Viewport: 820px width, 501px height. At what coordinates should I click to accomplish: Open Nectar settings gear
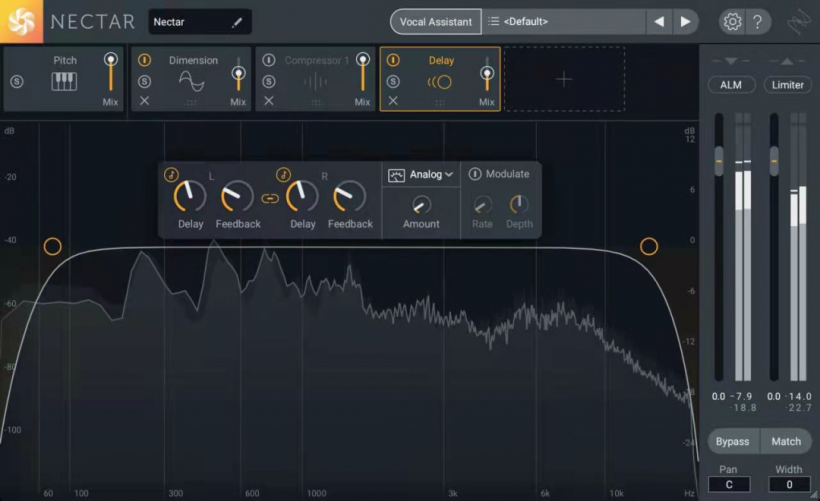point(732,22)
